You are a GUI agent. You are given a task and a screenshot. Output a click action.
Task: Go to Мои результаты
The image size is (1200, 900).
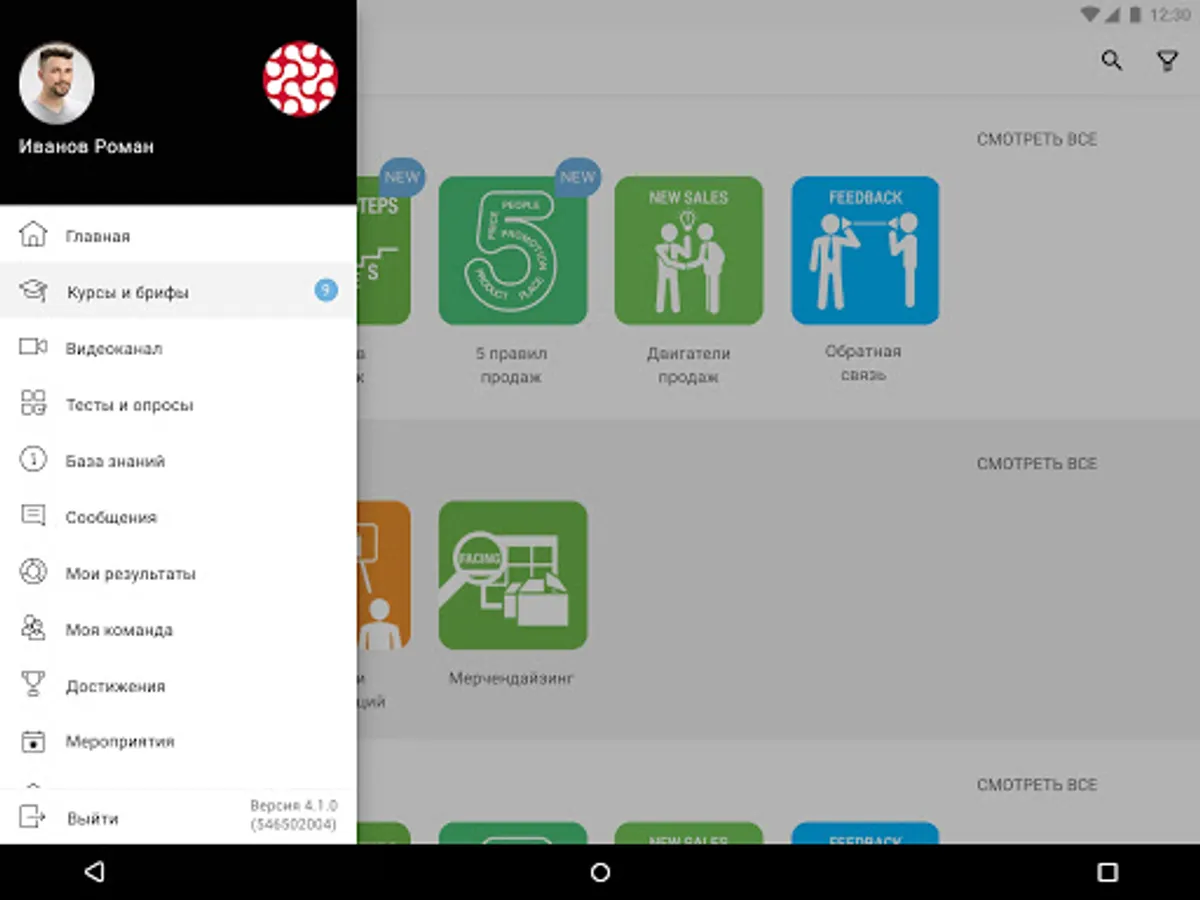[x=178, y=573]
